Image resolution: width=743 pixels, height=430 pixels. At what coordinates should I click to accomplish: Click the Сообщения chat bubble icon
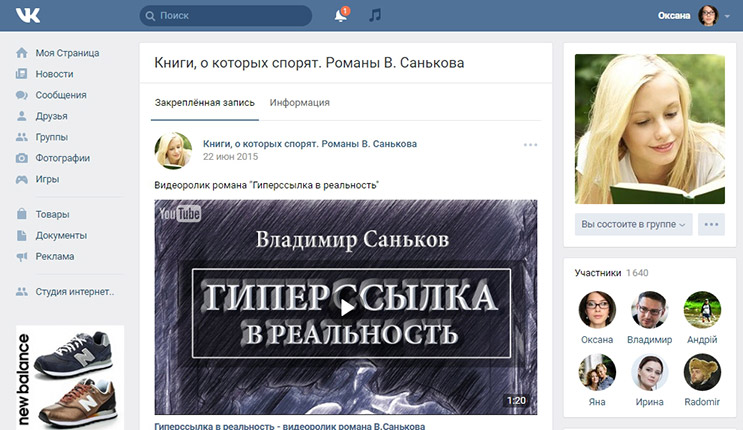point(22,95)
